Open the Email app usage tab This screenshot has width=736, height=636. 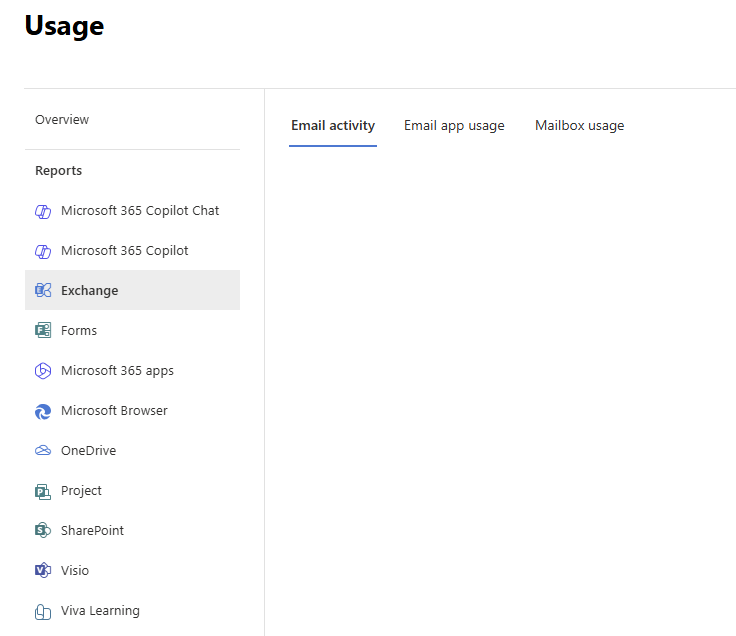[x=454, y=126]
